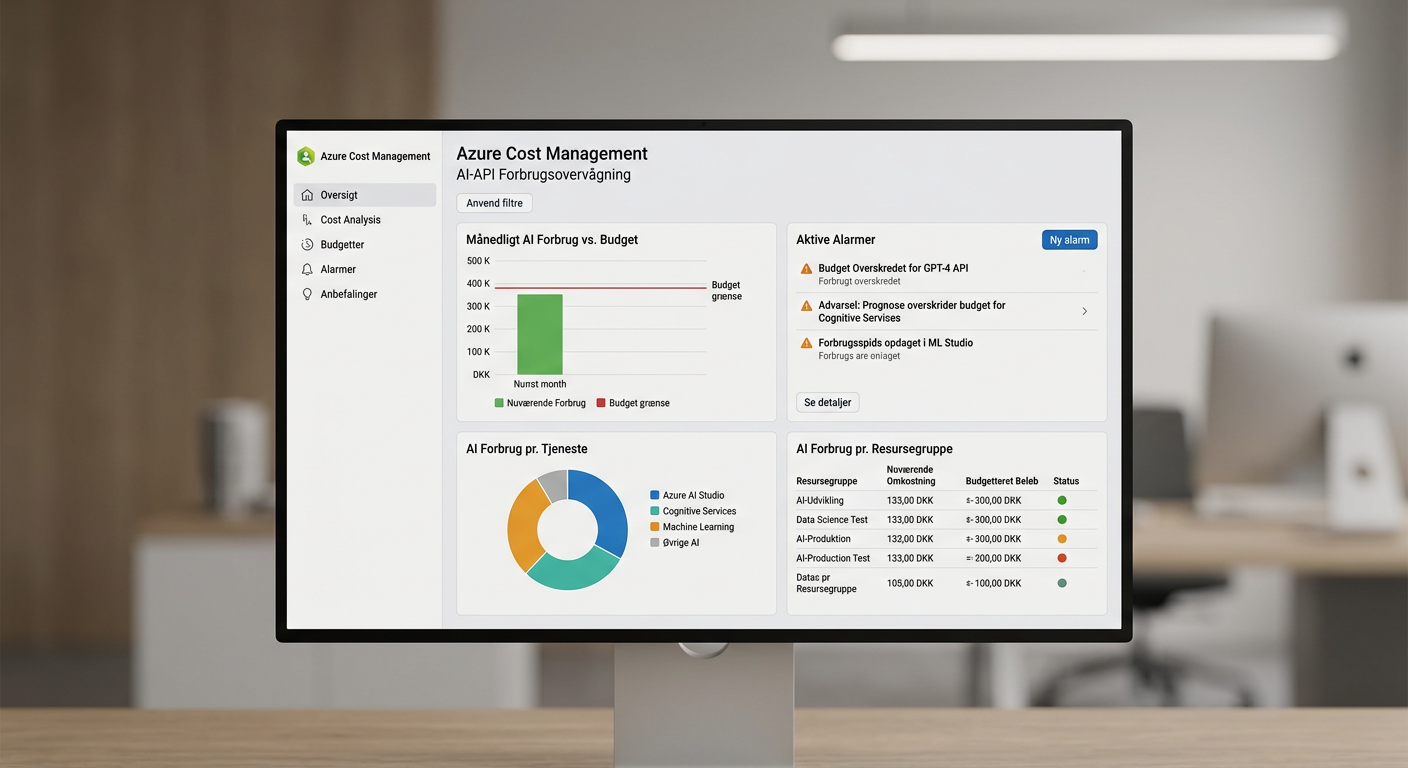Image resolution: width=1408 pixels, height=768 pixels.
Task: Click the Oversigt home icon
Action: tap(307, 195)
